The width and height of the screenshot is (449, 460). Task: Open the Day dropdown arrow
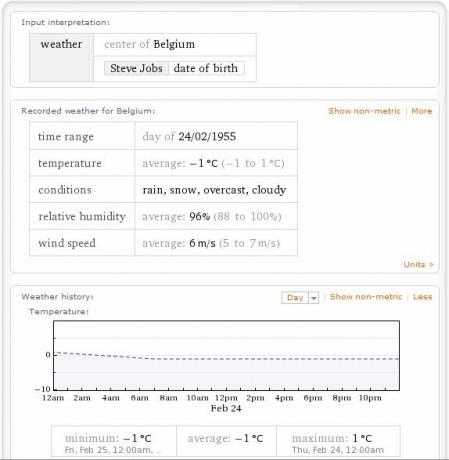coord(314,297)
